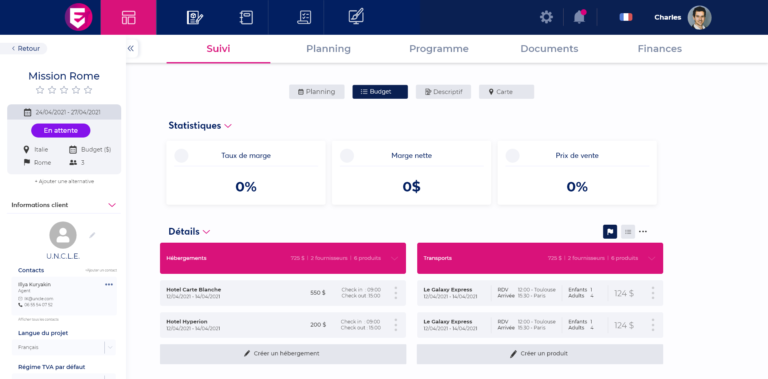This screenshot has height=379, width=768.
Task: Switch to the Planning tab
Action: click(x=328, y=49)
